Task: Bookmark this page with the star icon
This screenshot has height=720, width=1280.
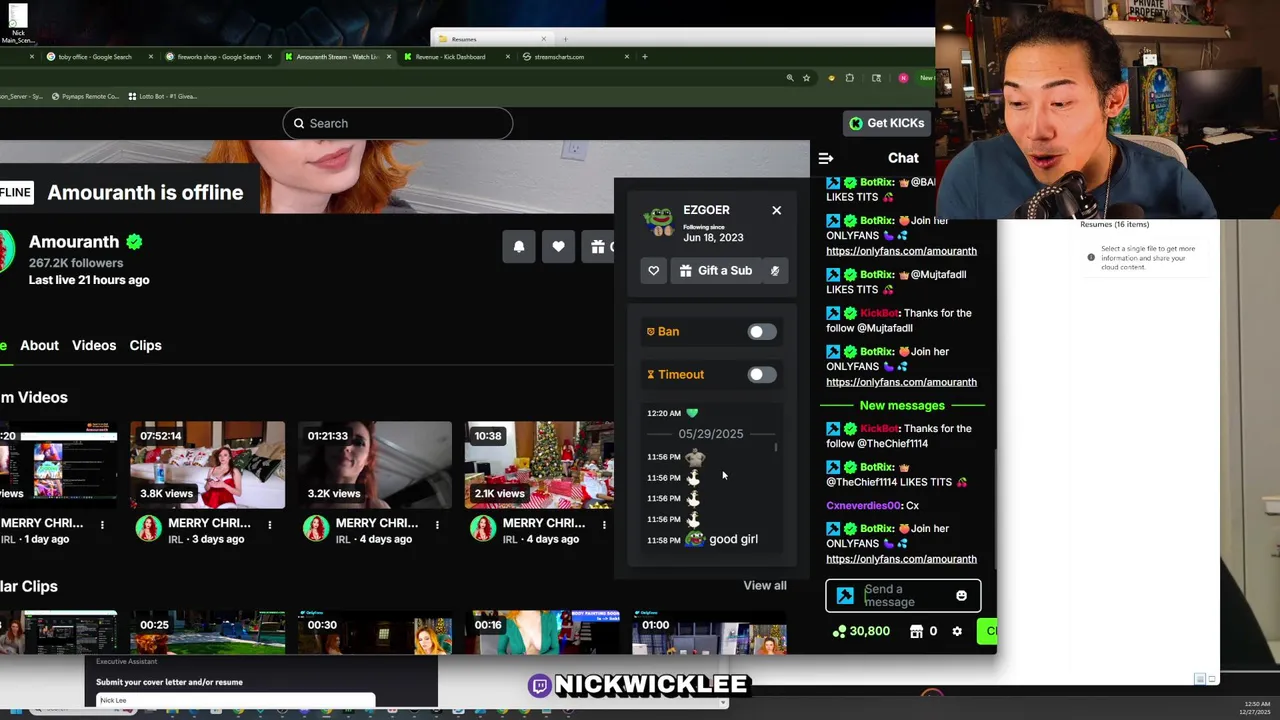Action: point(806,78)
